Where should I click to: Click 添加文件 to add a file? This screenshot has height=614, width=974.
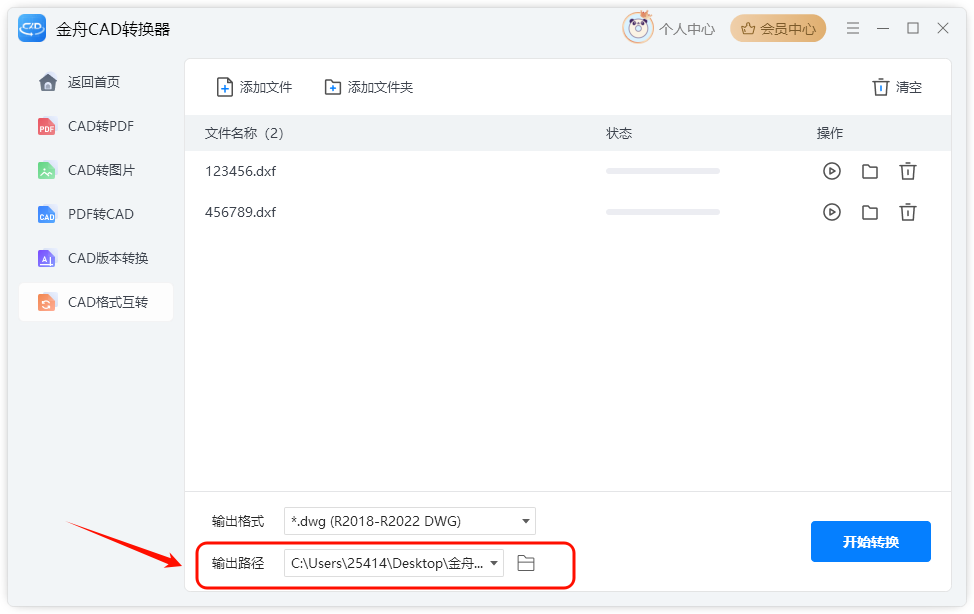point(254,87)
